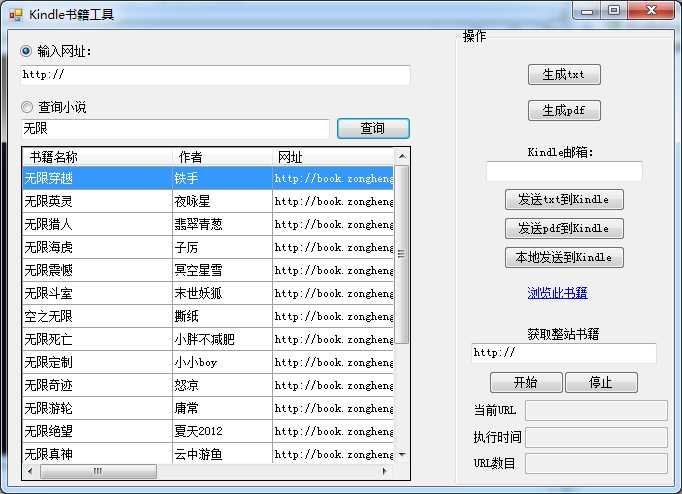Click the 生成txt button

coord(564,75)
